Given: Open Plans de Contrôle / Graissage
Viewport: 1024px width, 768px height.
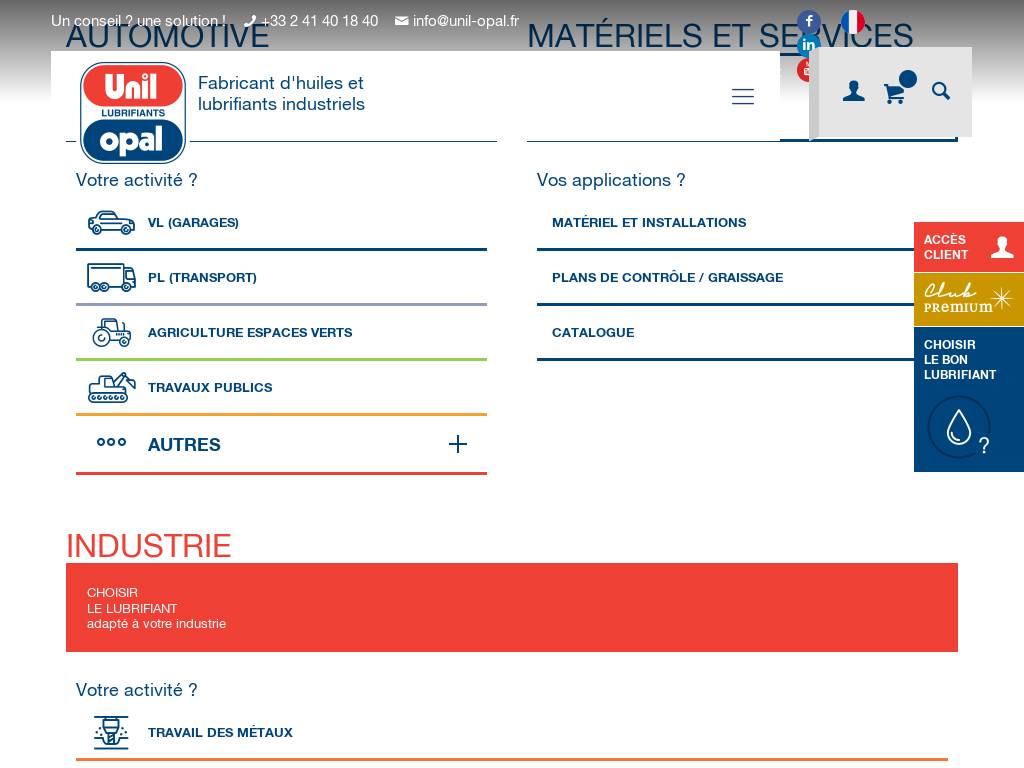Looking at the screenshot, I should point(667,278).
